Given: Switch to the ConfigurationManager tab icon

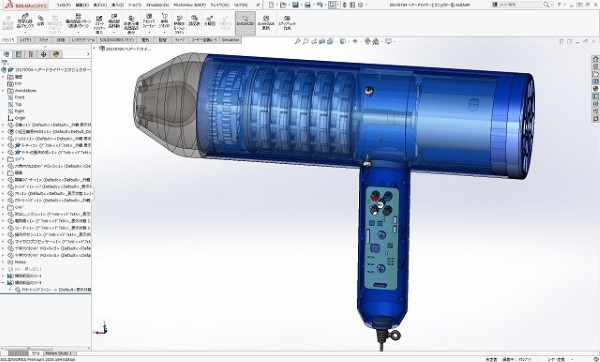Looking at the screenshot, I should (31, 54).
